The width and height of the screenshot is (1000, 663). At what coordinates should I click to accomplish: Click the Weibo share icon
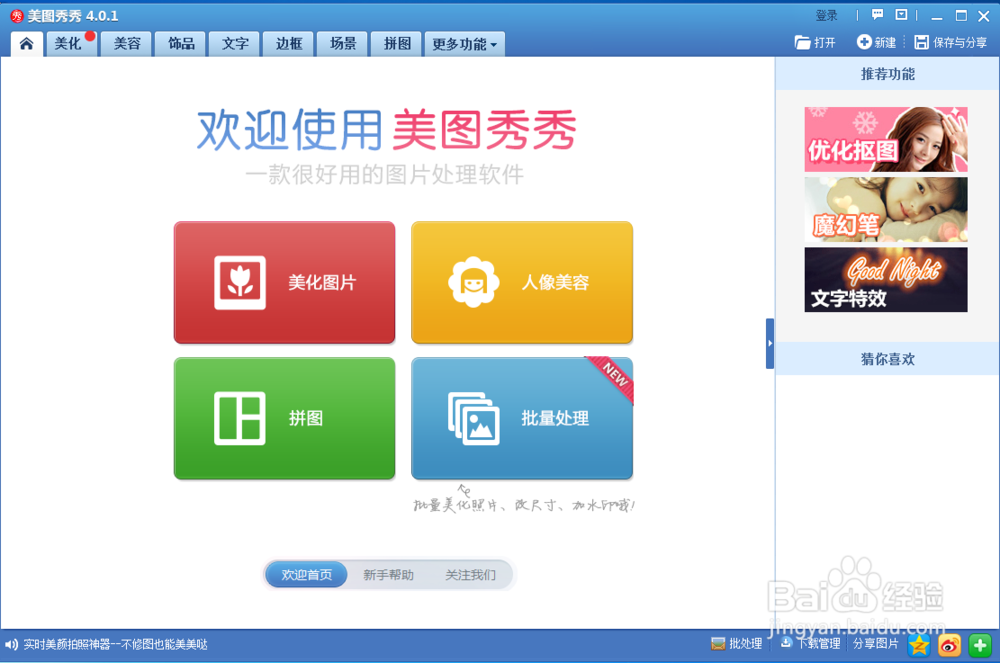click(949, 645)
